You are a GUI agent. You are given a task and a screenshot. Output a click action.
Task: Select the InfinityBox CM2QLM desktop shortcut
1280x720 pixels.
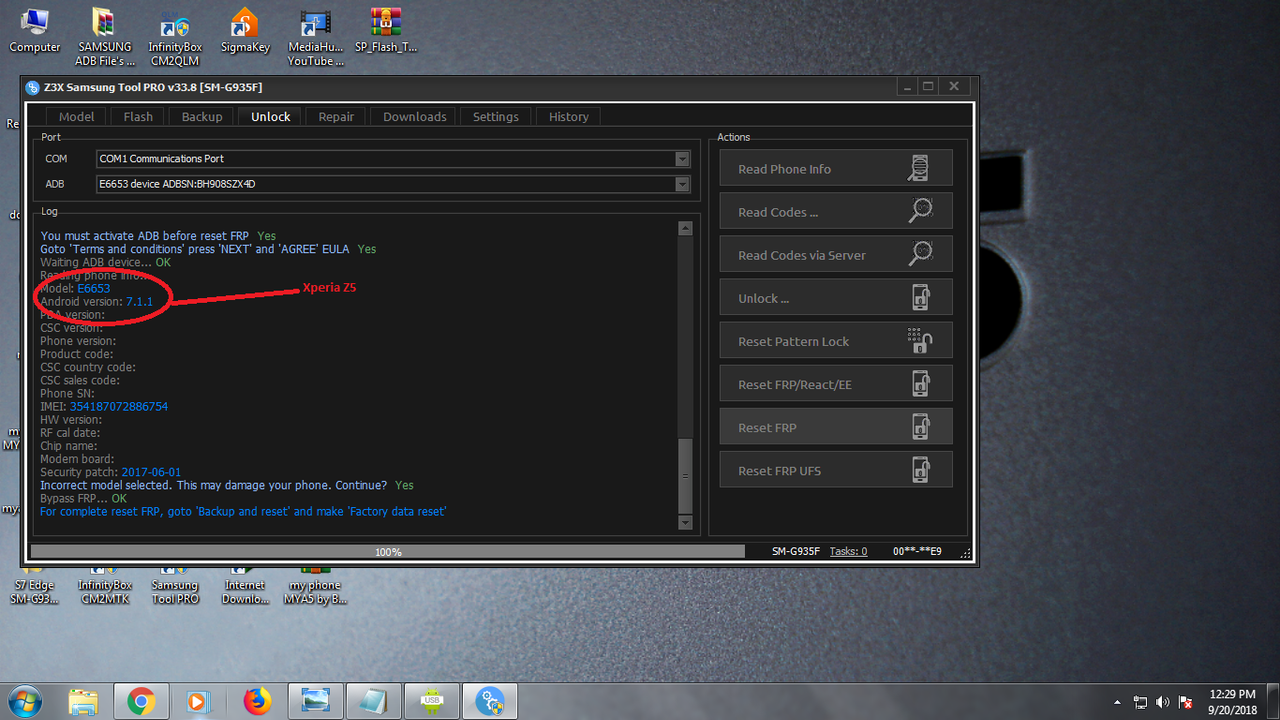(x=175, y=37)
